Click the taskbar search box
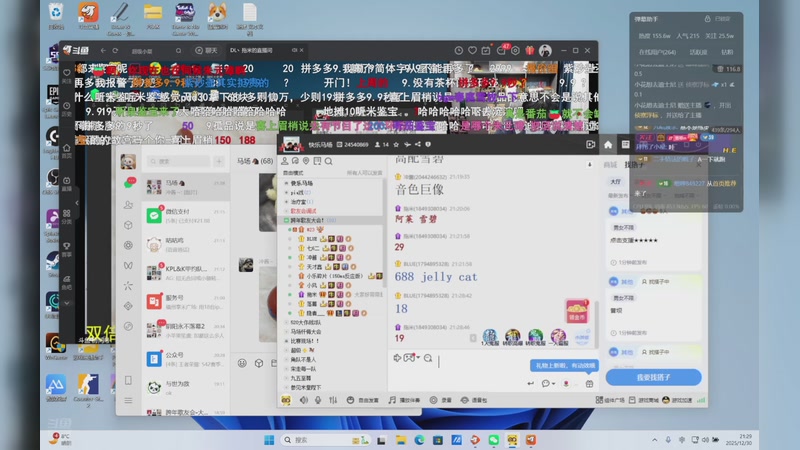This screenshot has width=800, height=450. click(x=326, y=440)
